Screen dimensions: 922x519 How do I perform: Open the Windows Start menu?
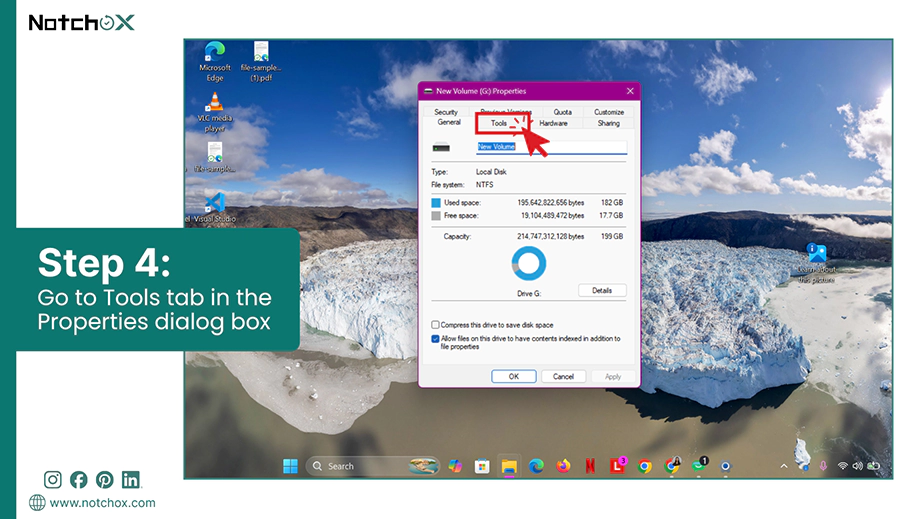[290, 466]
